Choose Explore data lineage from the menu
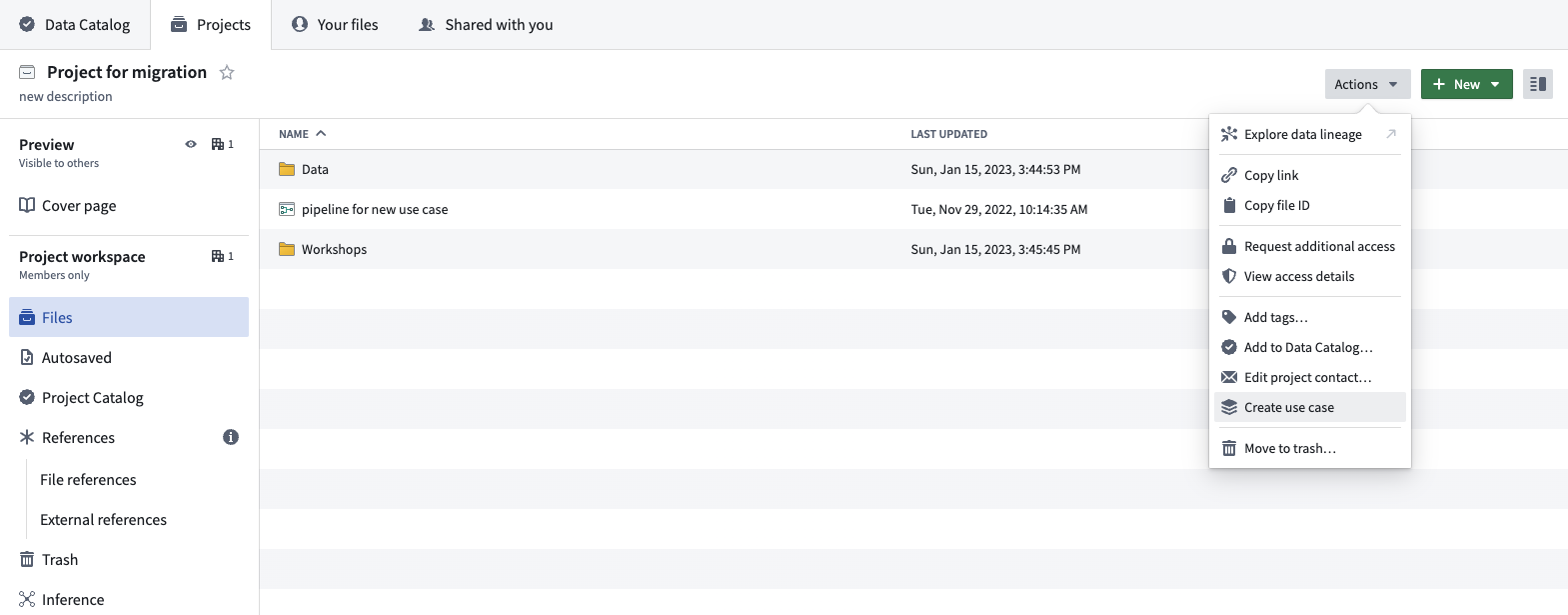Viewport: 1568px width, 615px height. [x=1309, y=134]
